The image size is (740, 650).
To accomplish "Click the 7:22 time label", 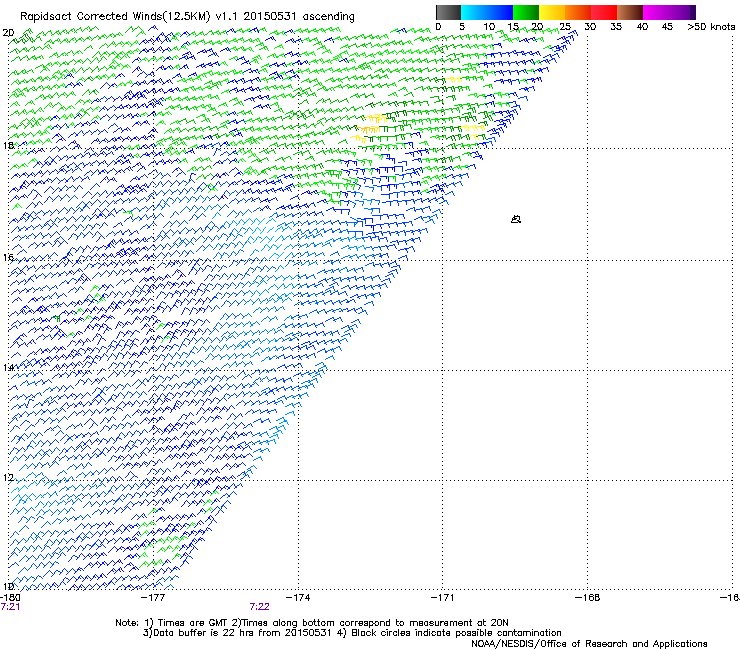I will tap(260, 607).
